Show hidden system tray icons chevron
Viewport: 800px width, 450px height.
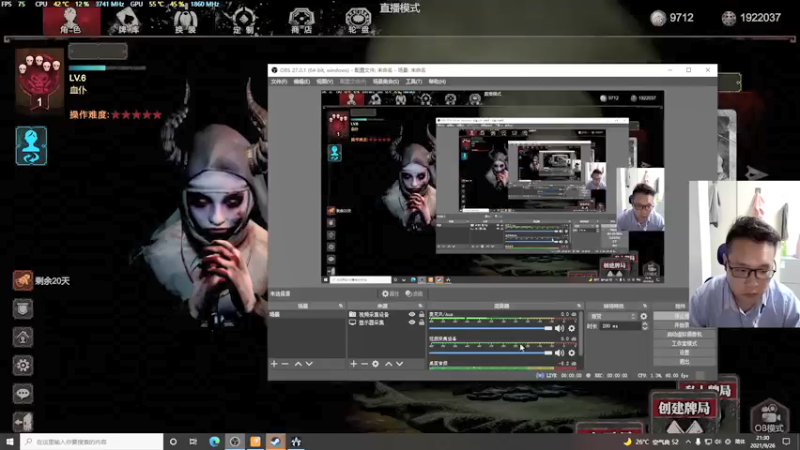(x=688, y=441)
